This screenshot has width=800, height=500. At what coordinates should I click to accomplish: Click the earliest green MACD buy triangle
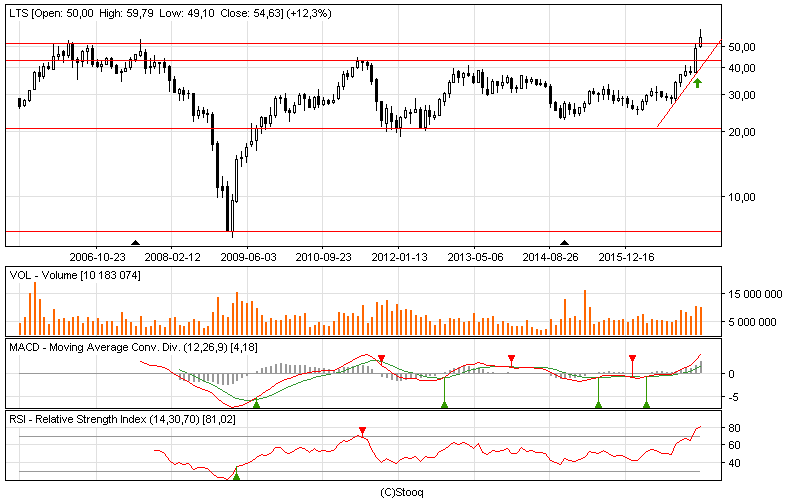[257, 404]
